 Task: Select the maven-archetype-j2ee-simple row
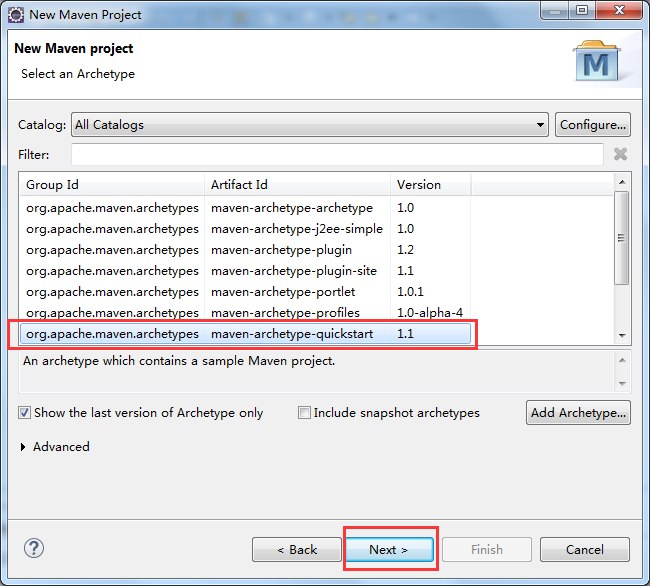[245, 229]
